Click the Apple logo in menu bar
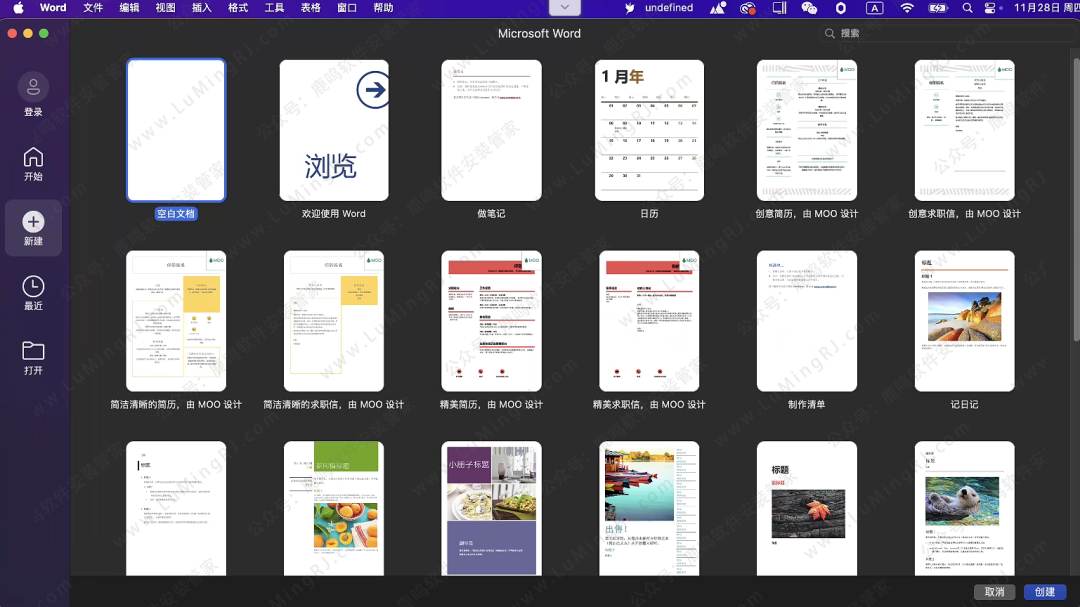The height and width of the screenshot is (607, 1080). 18,8
